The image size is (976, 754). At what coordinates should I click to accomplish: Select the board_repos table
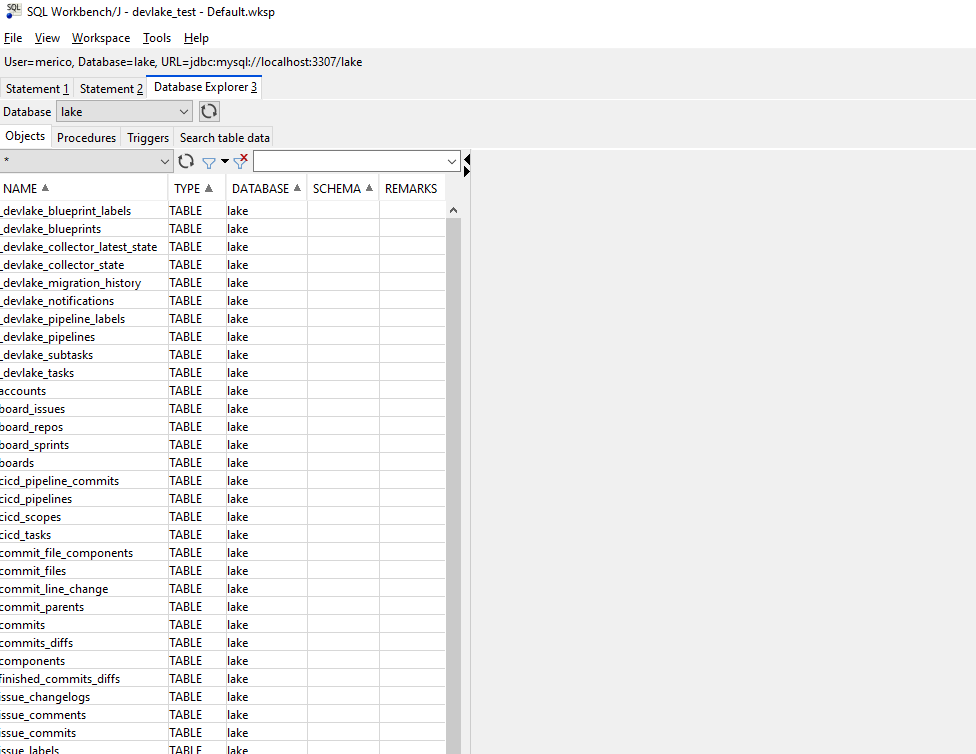point(222,427)
